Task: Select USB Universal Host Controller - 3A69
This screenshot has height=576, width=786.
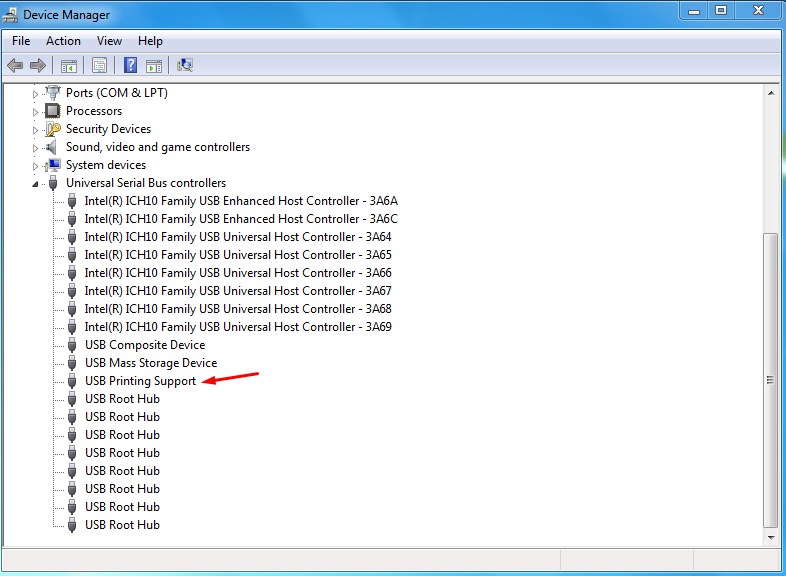Action: [x=238, y=327]
